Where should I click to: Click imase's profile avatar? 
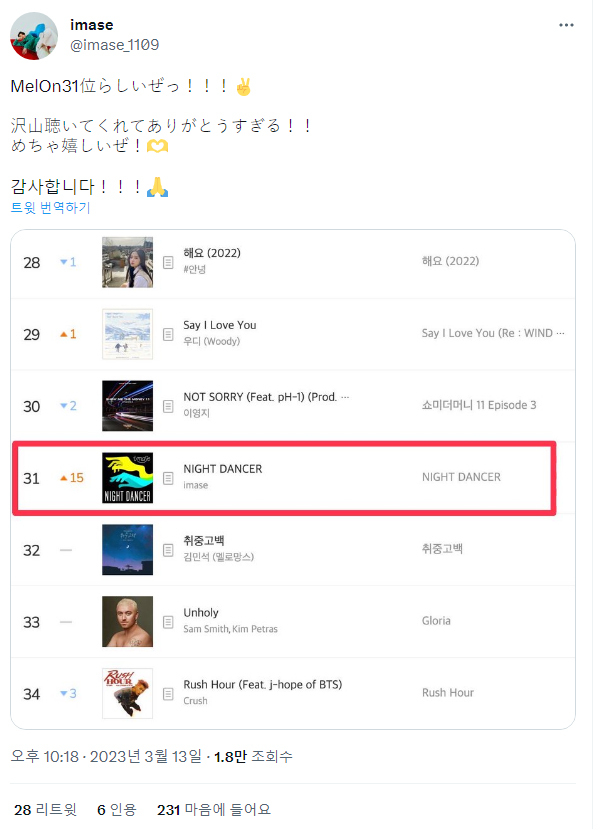(x=33, y=36)
